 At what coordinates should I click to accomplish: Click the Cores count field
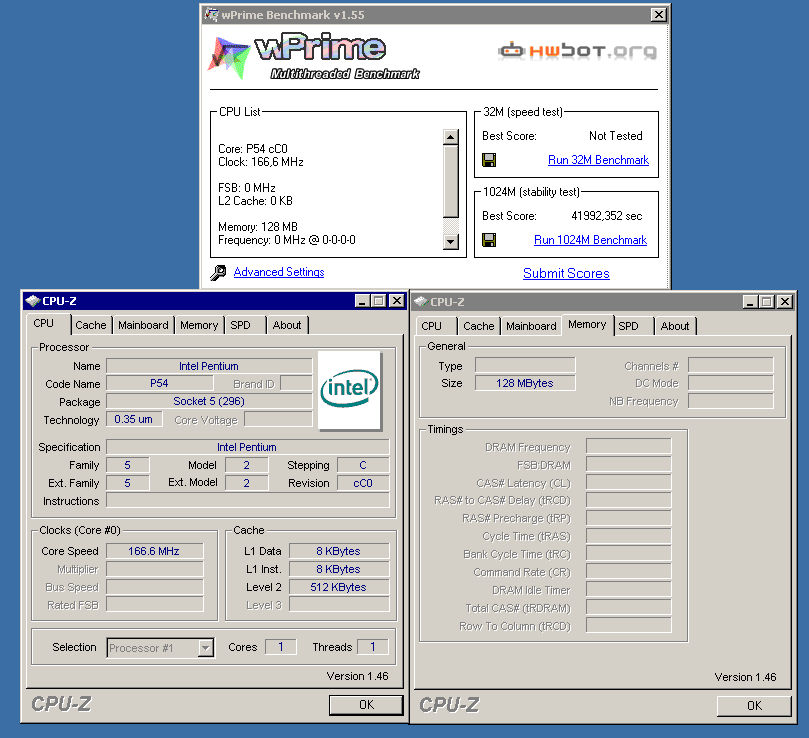click(281, 647)
